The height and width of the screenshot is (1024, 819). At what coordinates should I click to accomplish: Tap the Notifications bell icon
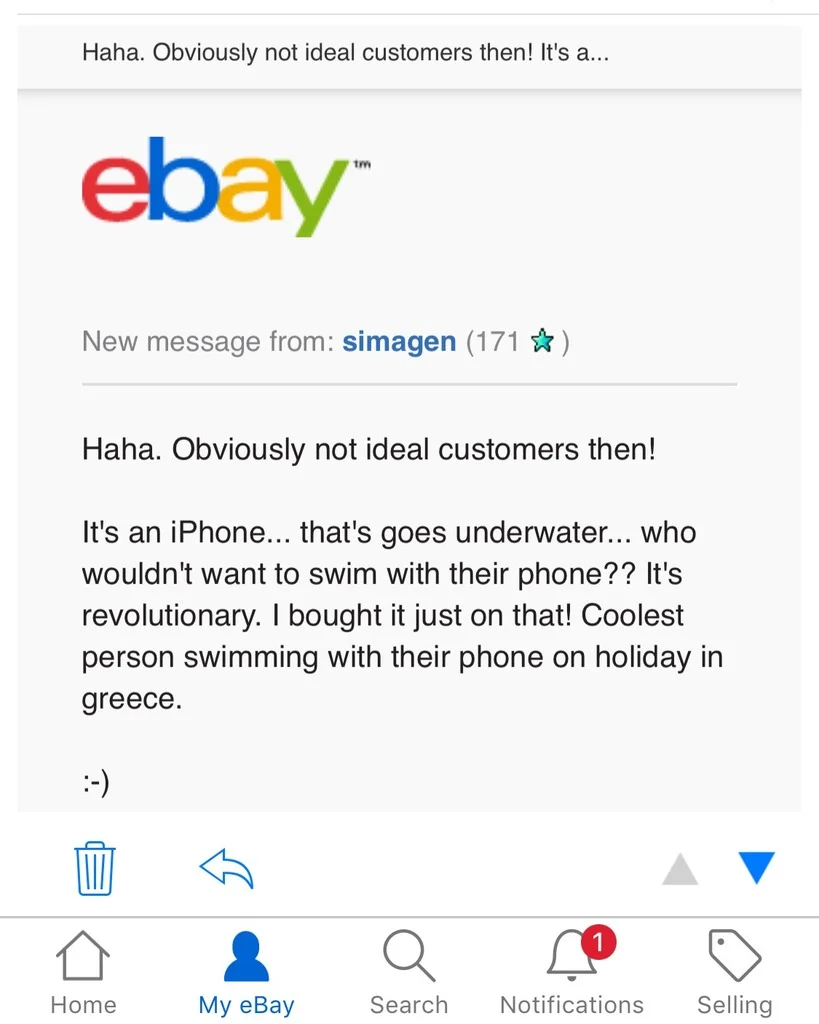click(x=571, y=955)
